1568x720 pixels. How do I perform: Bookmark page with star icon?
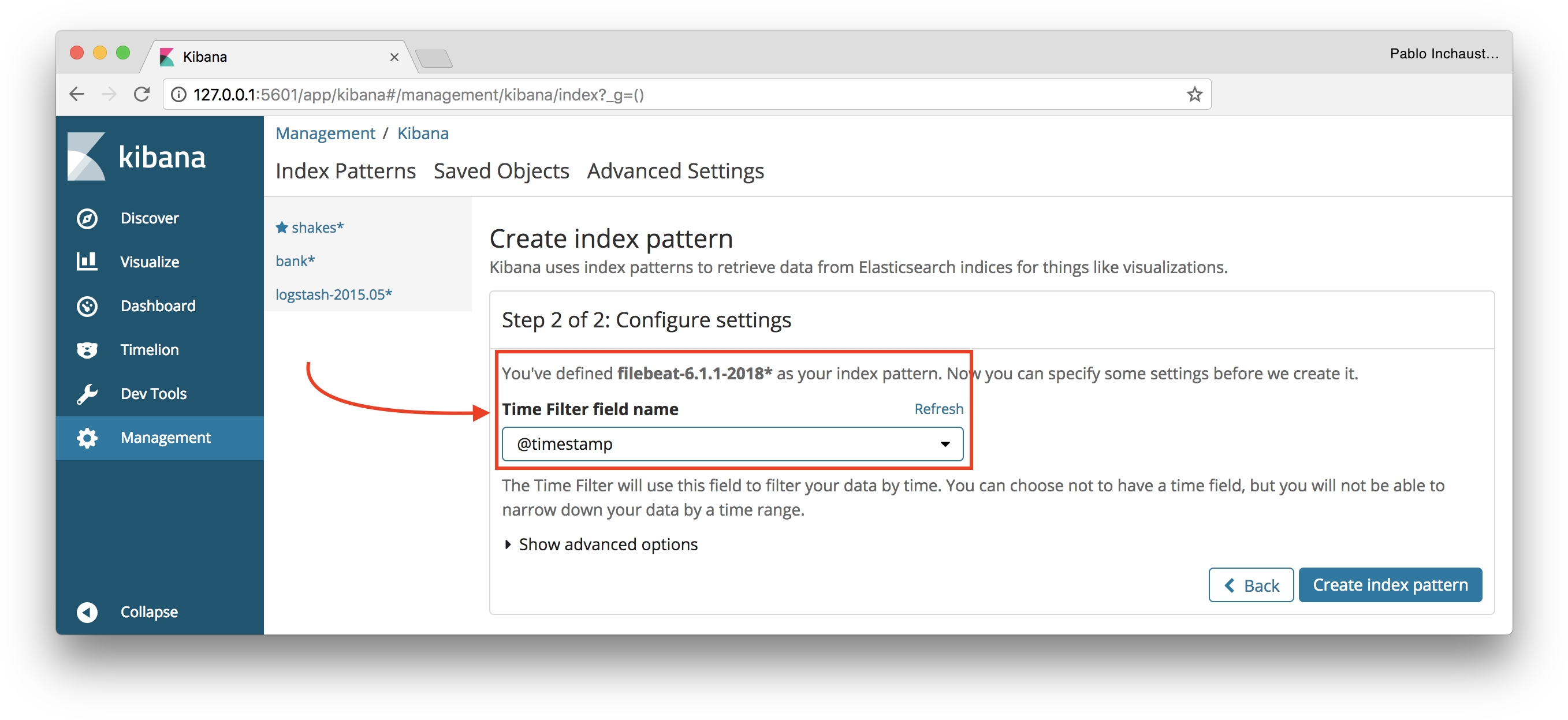coord(1194,94)
